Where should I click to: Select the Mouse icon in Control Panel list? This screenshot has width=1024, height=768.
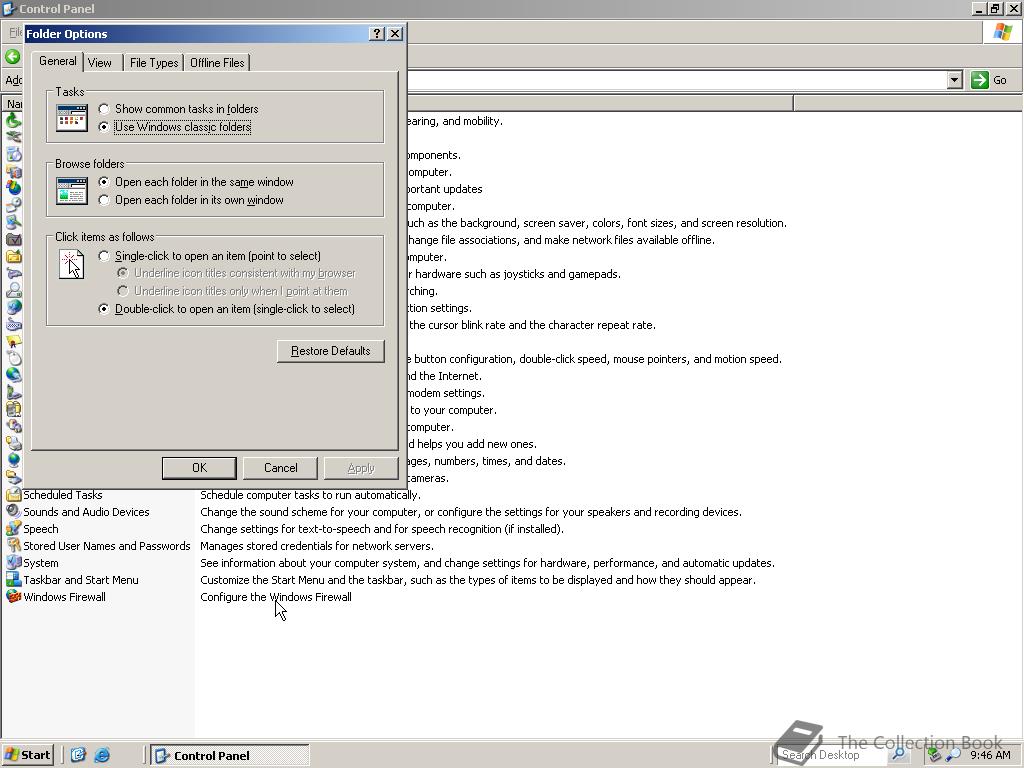click(13, 359)
